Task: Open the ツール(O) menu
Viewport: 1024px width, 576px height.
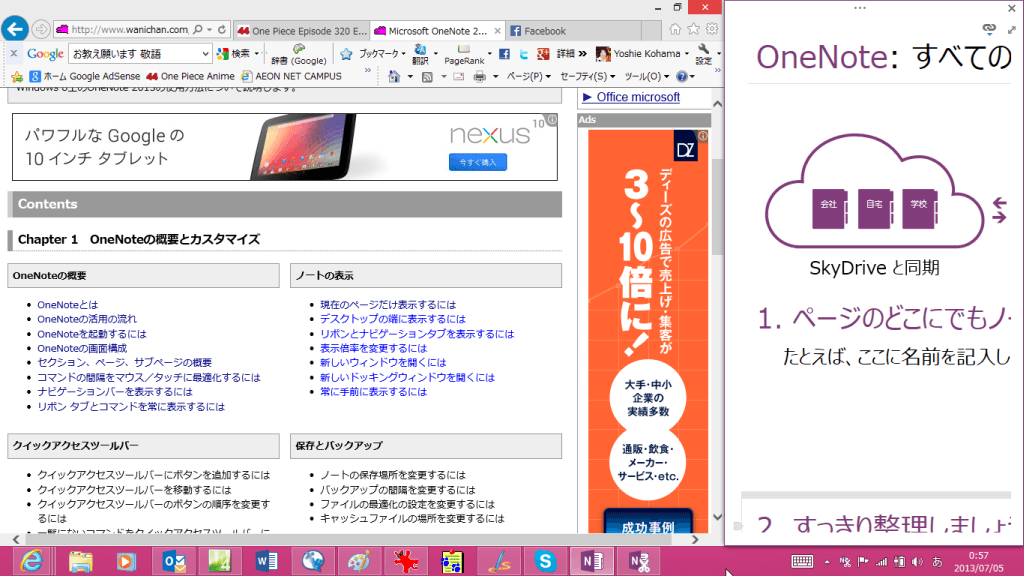Action: pos(647,76)
